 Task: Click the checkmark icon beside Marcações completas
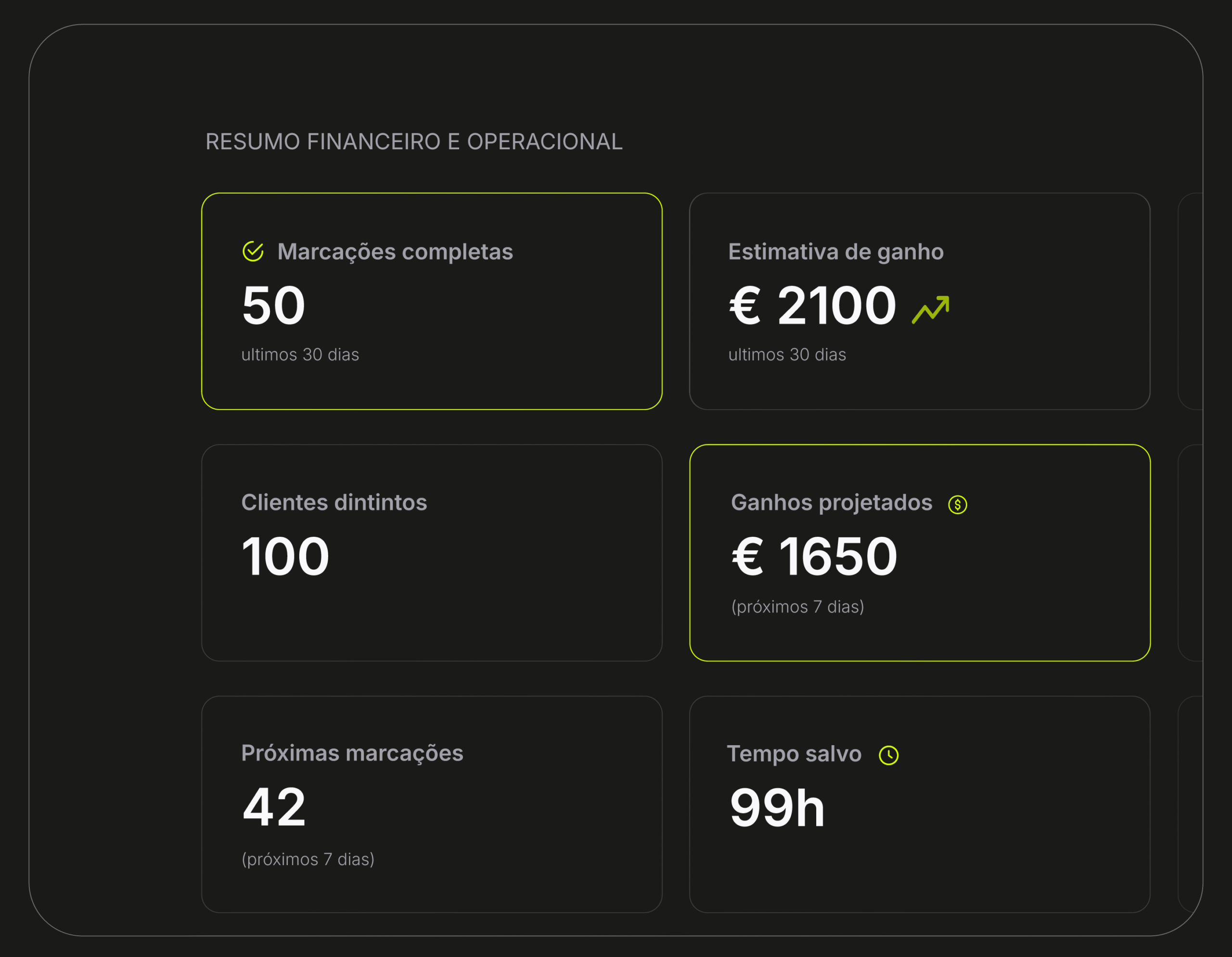pos(253,252)
